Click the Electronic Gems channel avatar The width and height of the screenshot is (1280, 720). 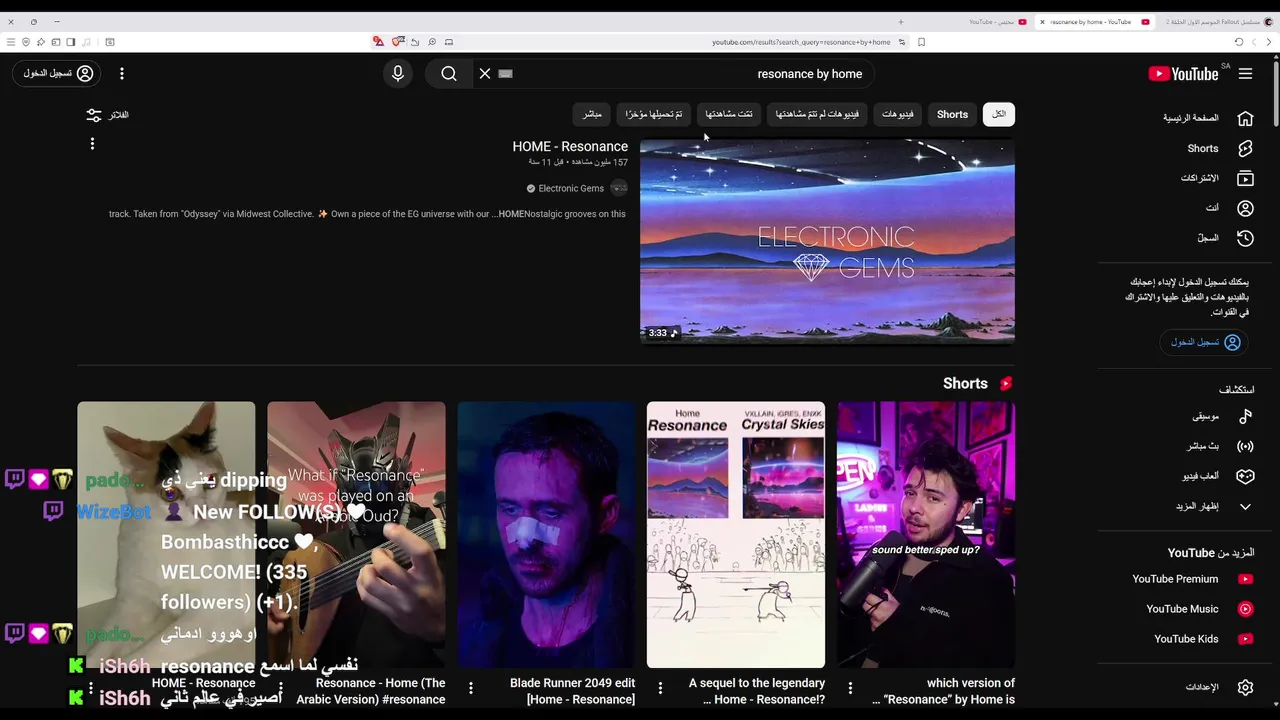coord(619,188)
